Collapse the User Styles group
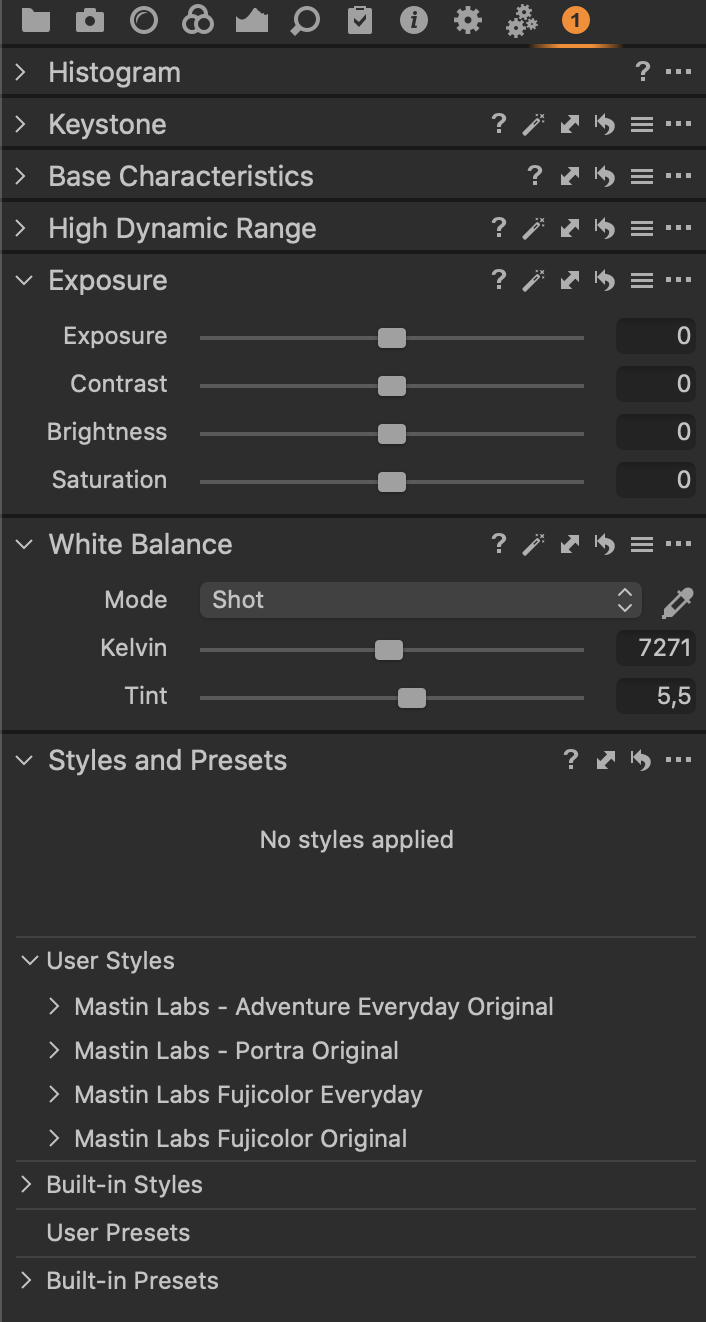 30,961
